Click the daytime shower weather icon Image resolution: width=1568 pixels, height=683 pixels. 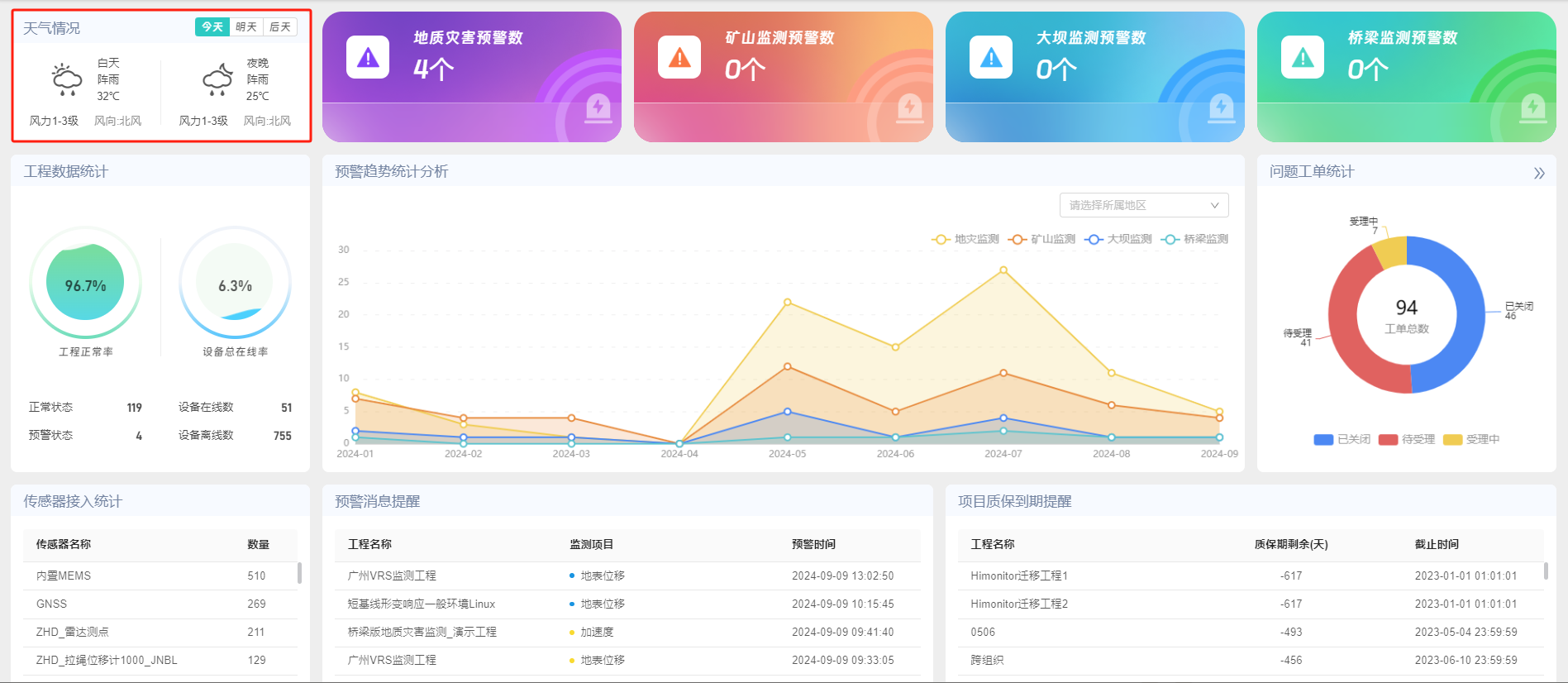pyautogui.click(x=67, y=79)
